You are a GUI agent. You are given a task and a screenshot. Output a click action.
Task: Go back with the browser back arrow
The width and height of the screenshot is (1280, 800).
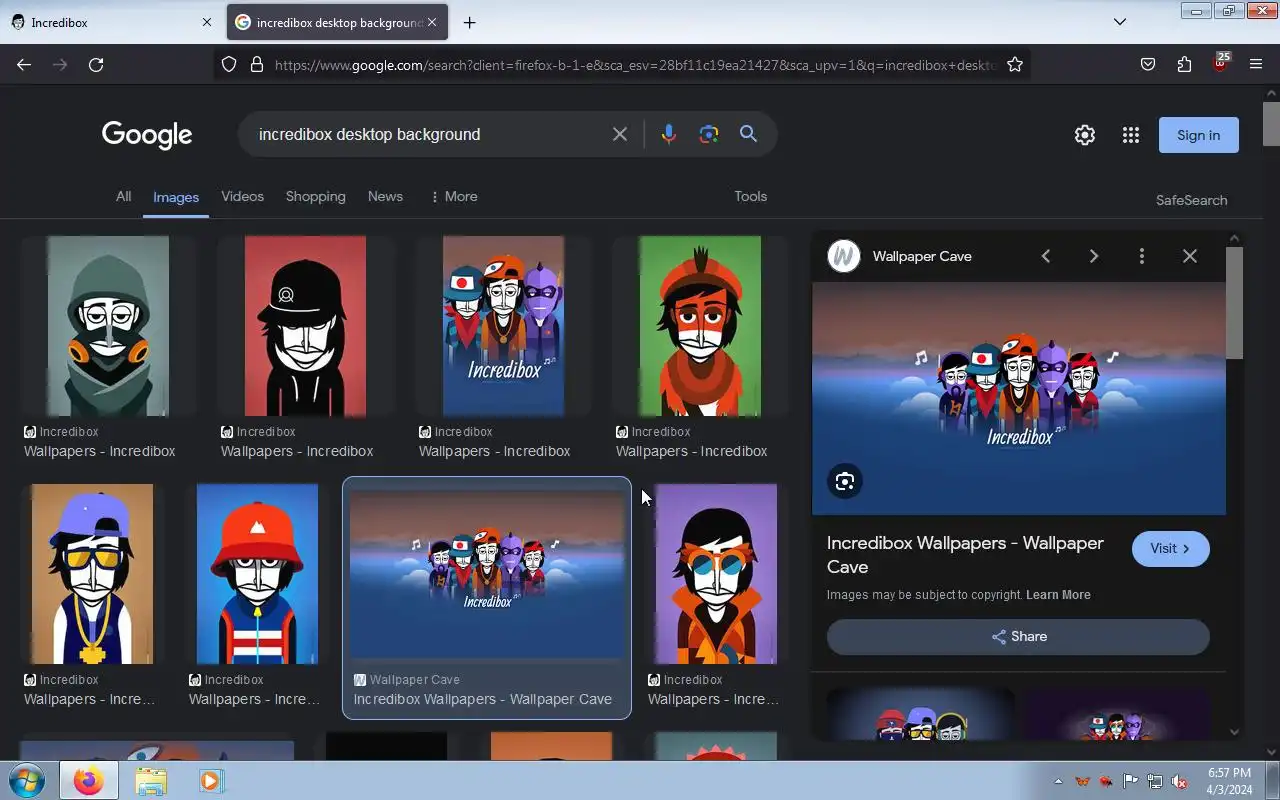[x=24, y=64]
